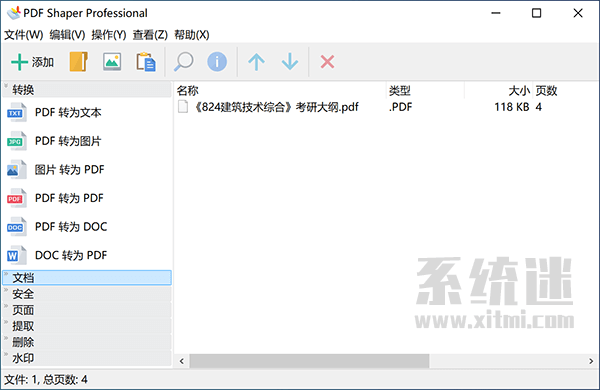The height and width of the screenshot is (390, 600).
Task: Open the 编辑(V) menu
Action: [x=67, y=35]
